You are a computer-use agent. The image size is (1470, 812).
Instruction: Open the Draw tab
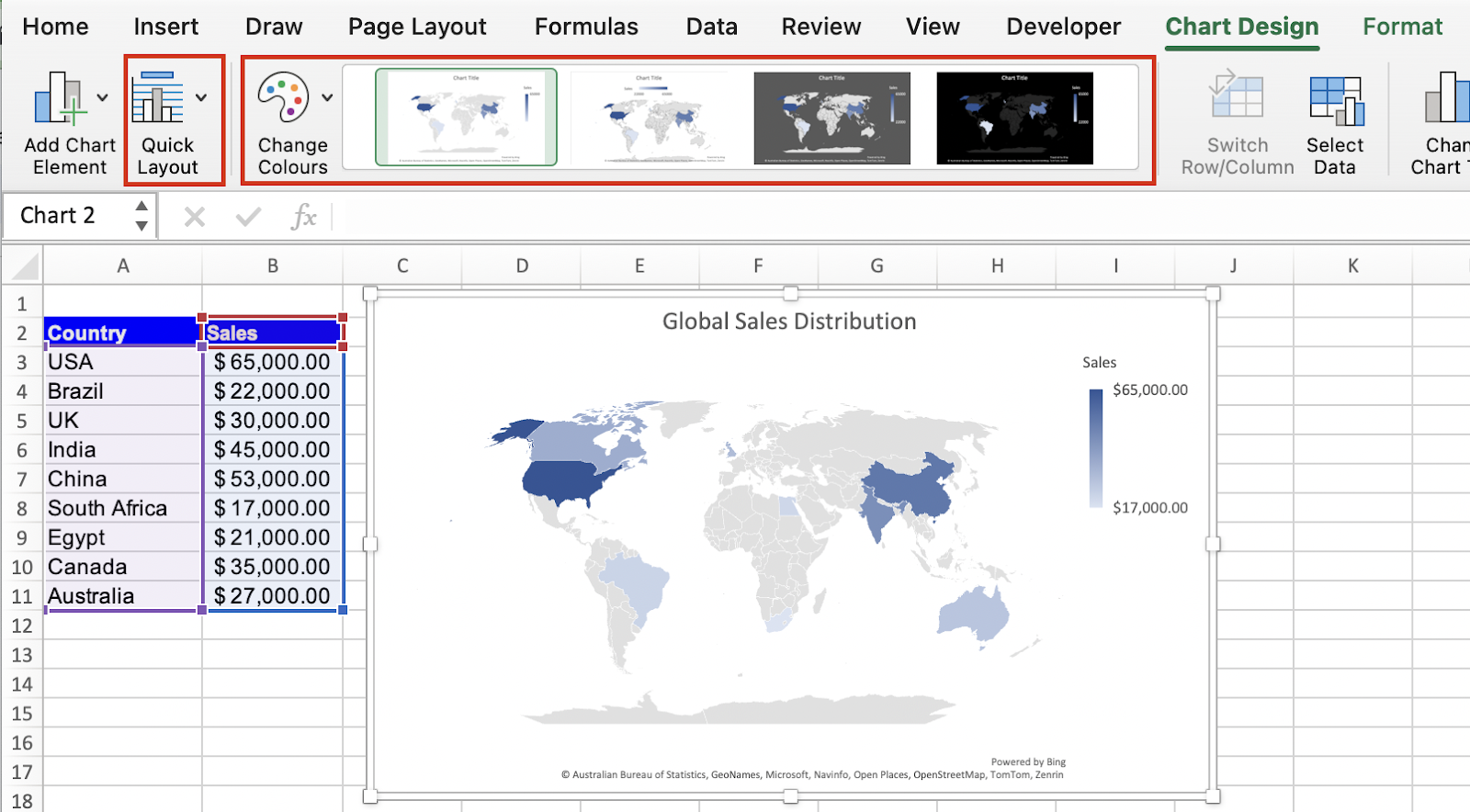click(x=274, y=27)
